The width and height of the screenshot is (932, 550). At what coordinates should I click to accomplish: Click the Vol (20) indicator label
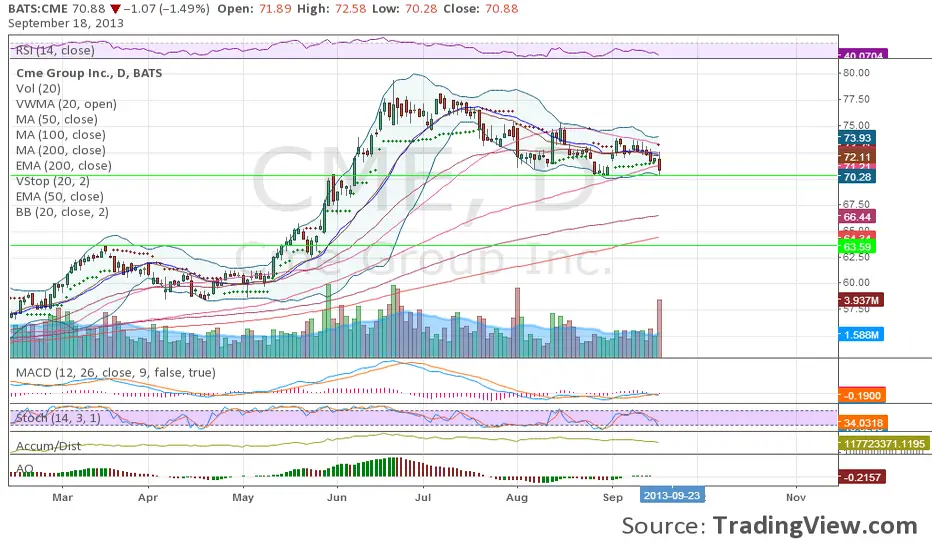pos(38,89)
